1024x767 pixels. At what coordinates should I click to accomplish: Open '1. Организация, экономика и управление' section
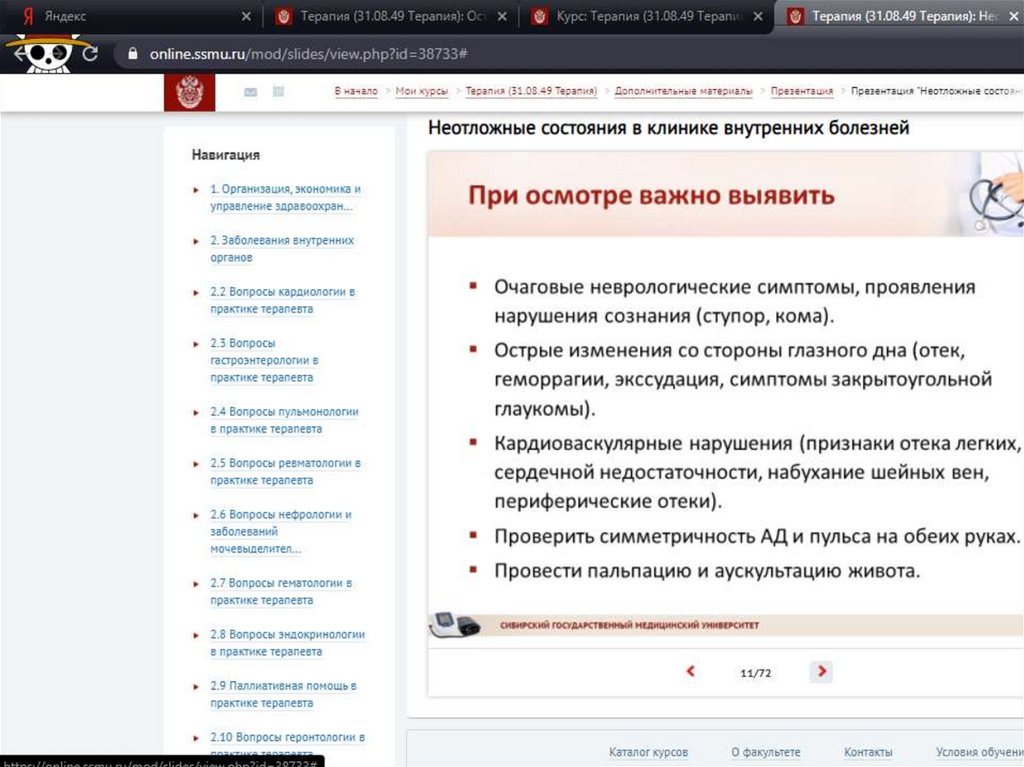coord(285,197)
